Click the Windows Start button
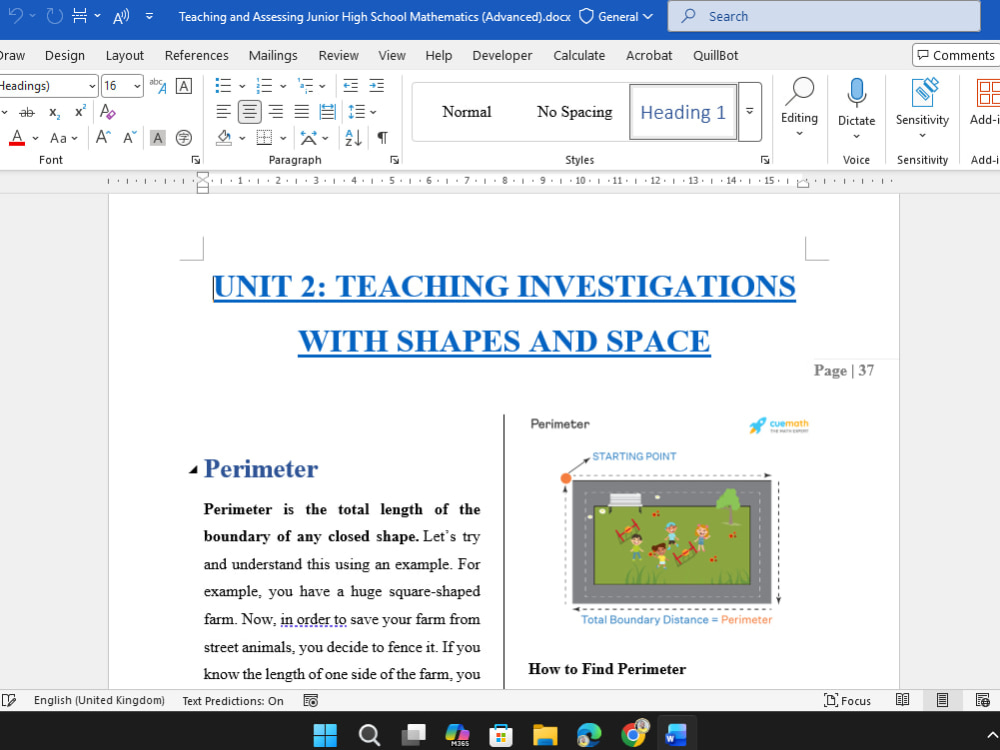 point(325,735)
